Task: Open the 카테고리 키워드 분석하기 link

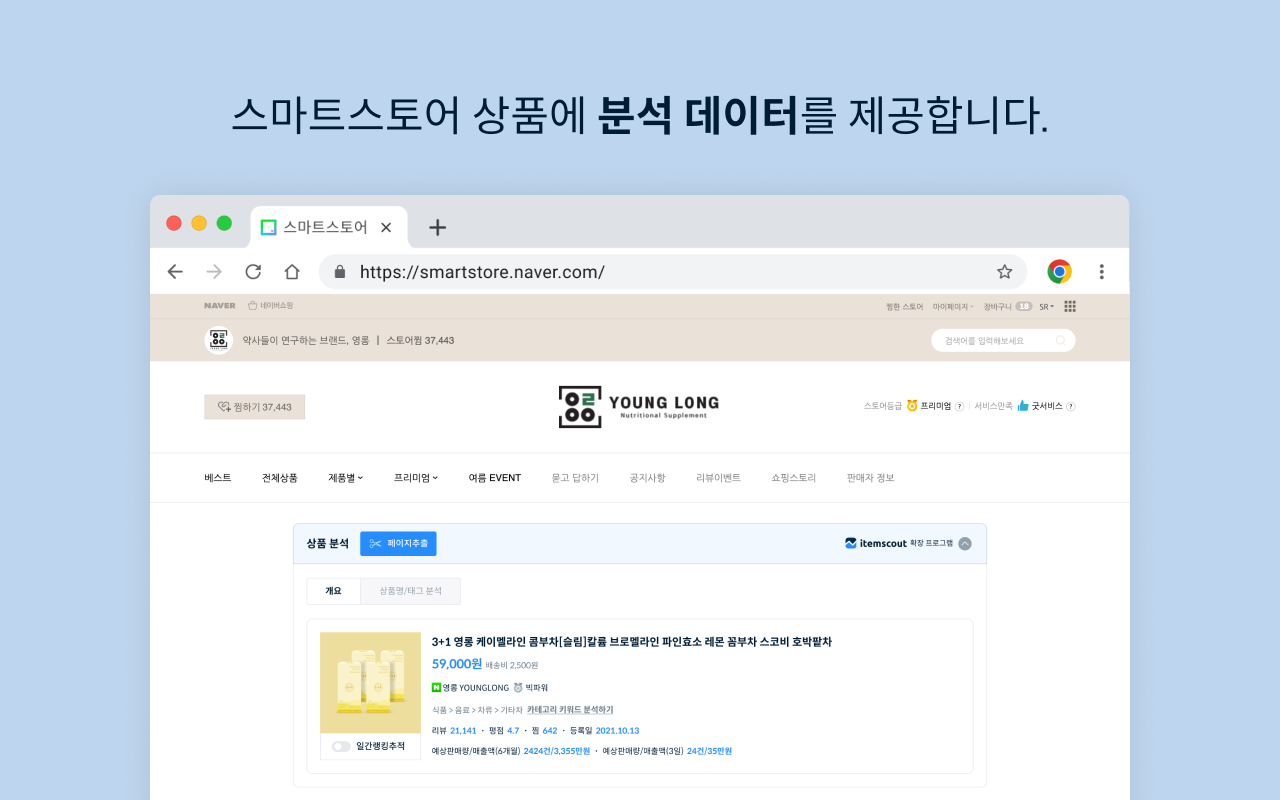Action: pyautogui.click(x=570, y=709)
